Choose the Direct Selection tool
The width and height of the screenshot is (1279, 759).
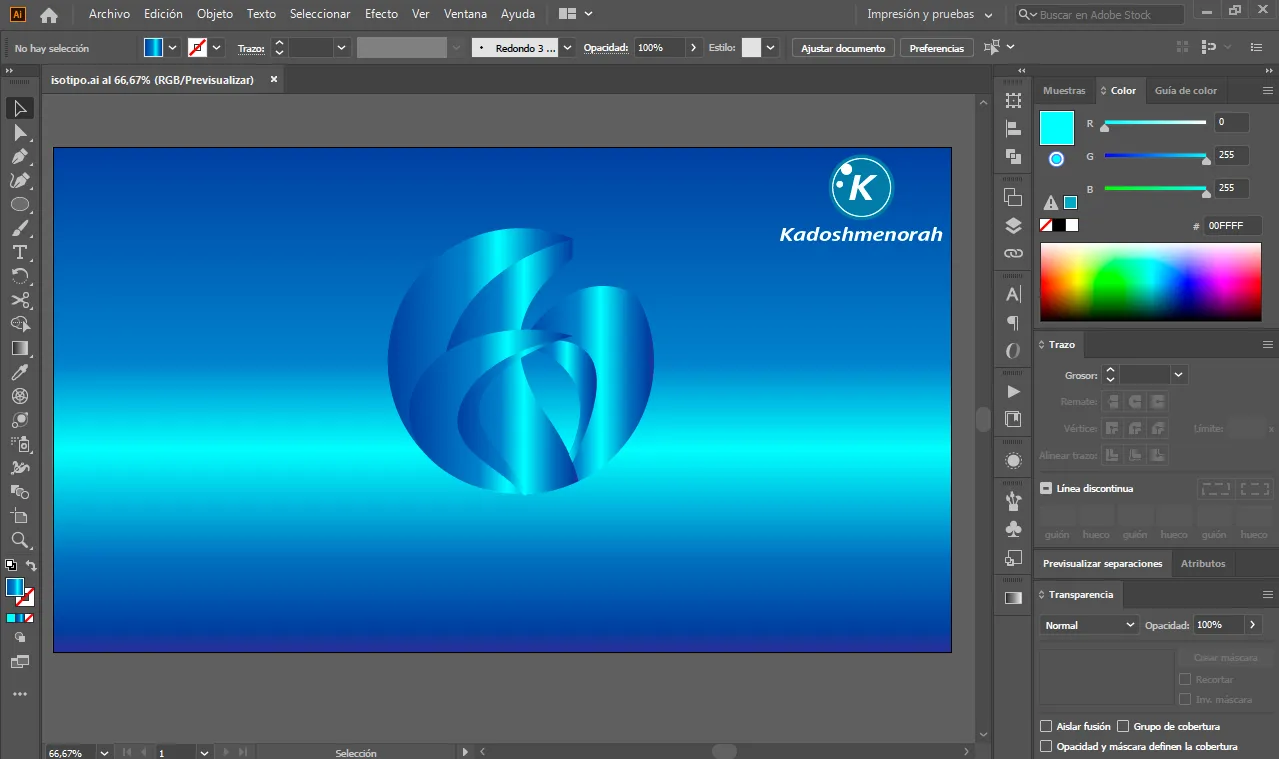click(19, 132)
